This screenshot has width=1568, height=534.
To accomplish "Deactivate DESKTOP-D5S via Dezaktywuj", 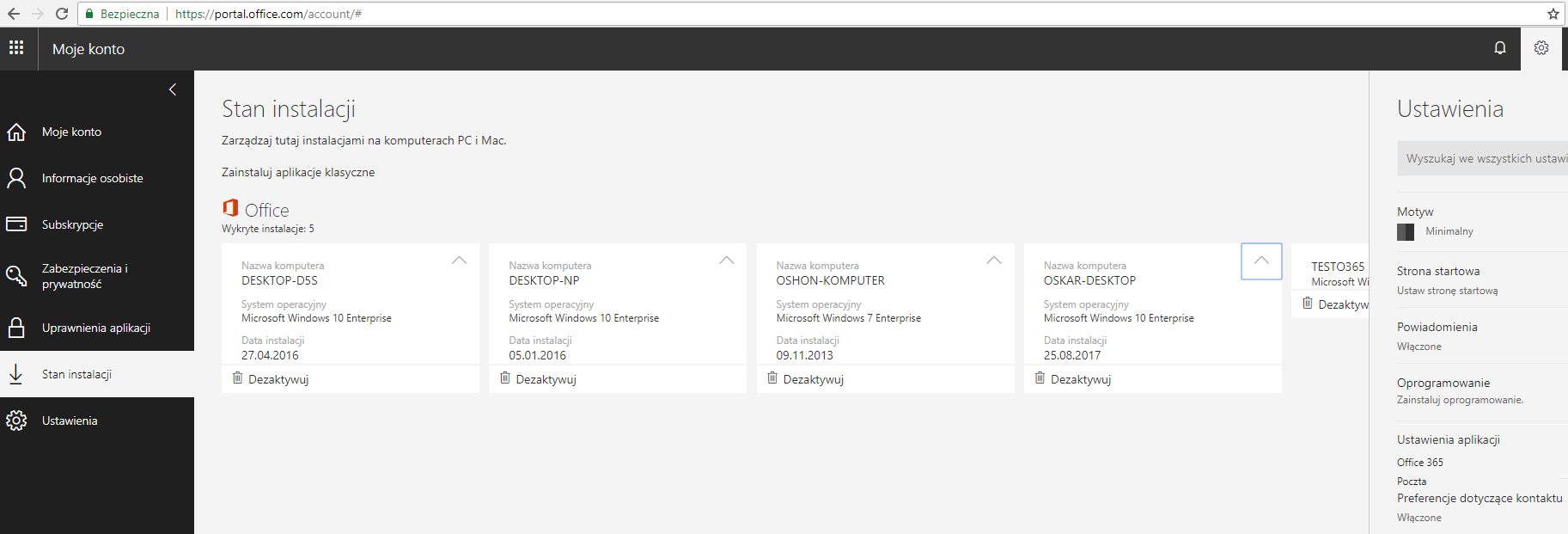I will pyautogui.click(x=278, y=379).
